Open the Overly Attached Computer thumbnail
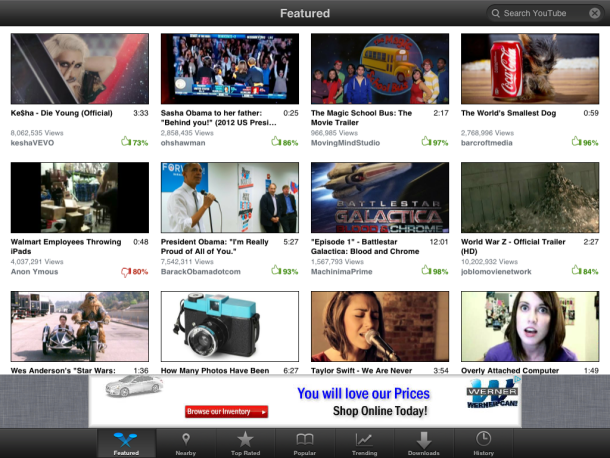610x458 pixels. 530,326
